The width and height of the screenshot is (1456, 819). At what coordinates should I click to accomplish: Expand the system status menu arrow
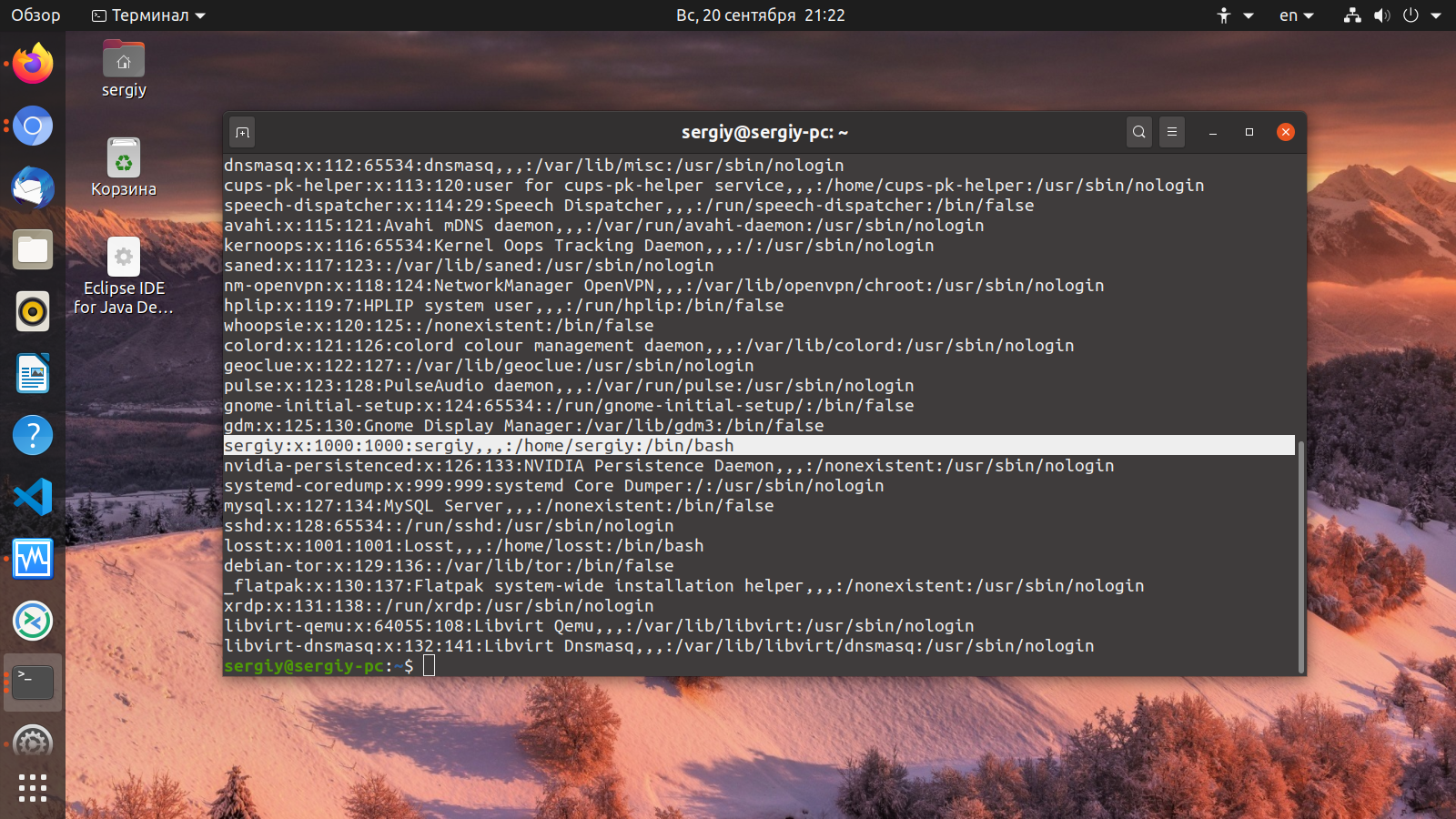pyautogui.click(x=1436, y=15)
